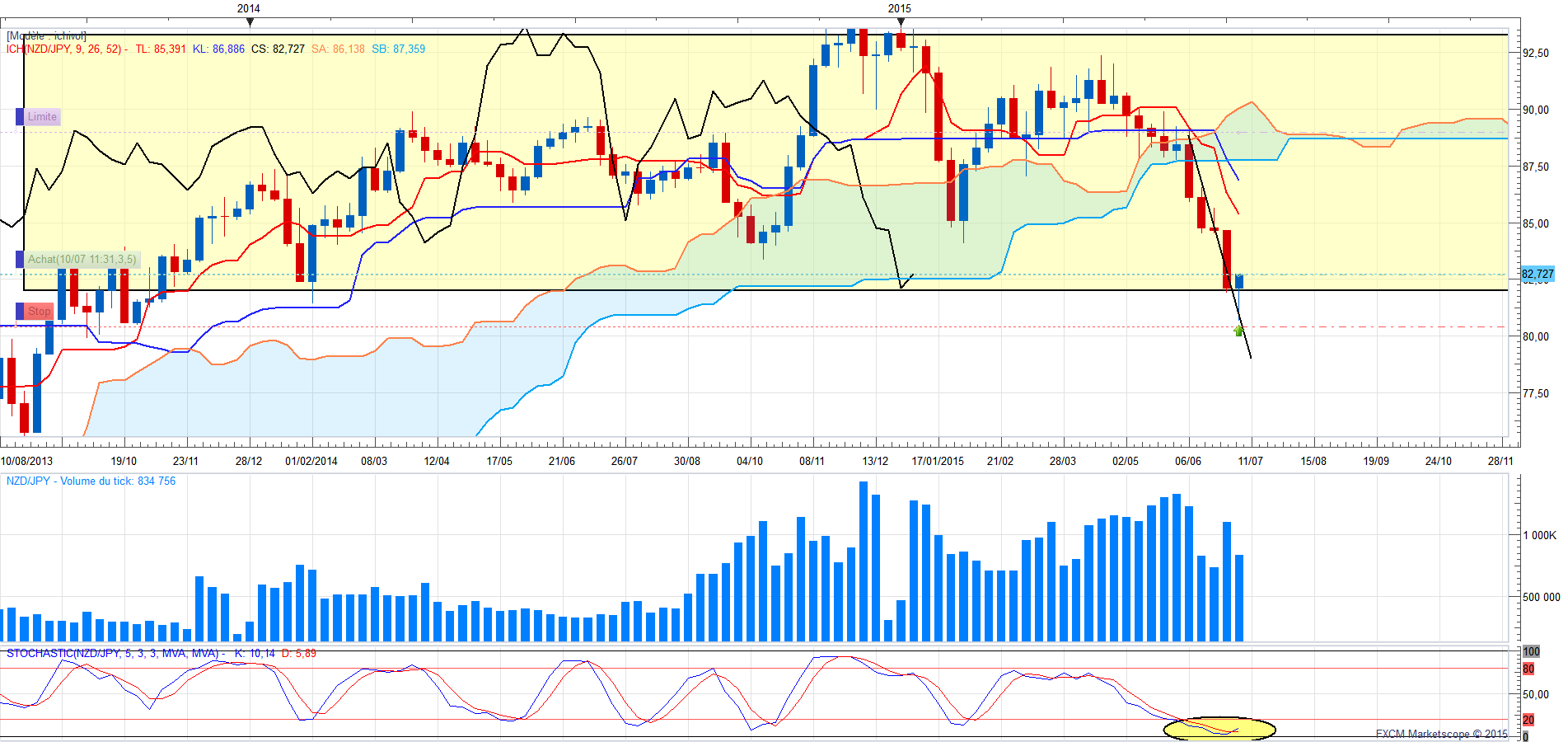1568x742 pixels.
Task: Click the SB: 87,359 value
Action: tap(398, 49)
